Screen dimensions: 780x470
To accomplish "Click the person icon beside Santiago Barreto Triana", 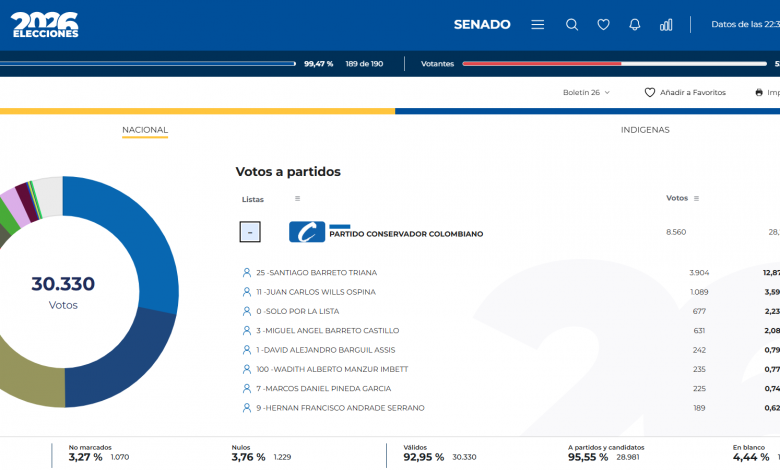I will coord(246,272).
